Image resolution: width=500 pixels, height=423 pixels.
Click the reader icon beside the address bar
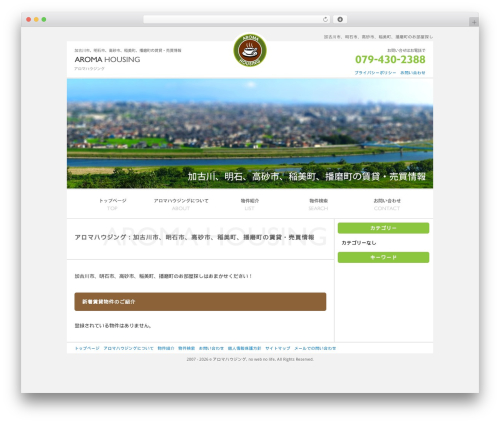[x=340, y=19]
